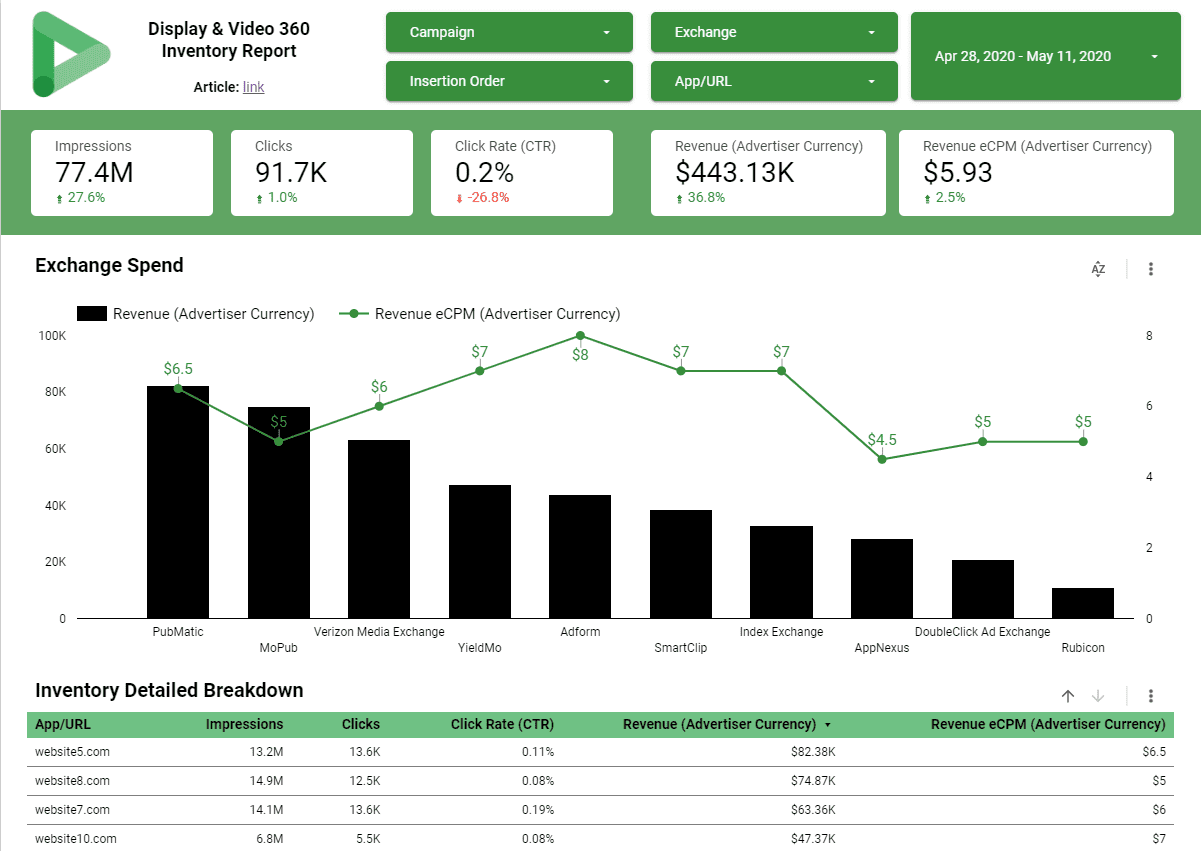Open the Exchange filter dropdown
1201x851 pixels.
click(774, 32)
